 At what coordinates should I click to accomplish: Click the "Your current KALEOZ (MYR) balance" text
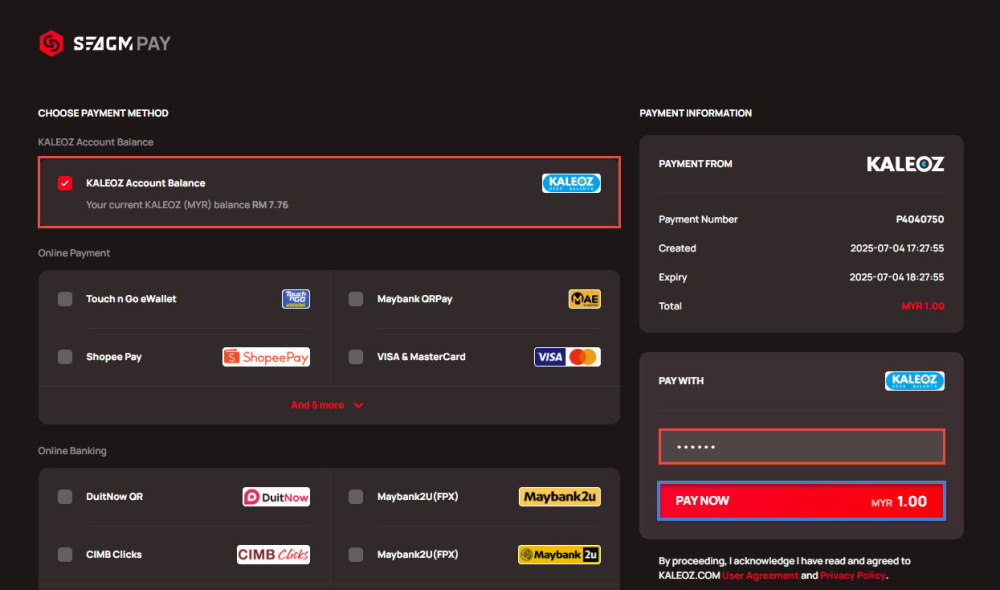(187, 205)
